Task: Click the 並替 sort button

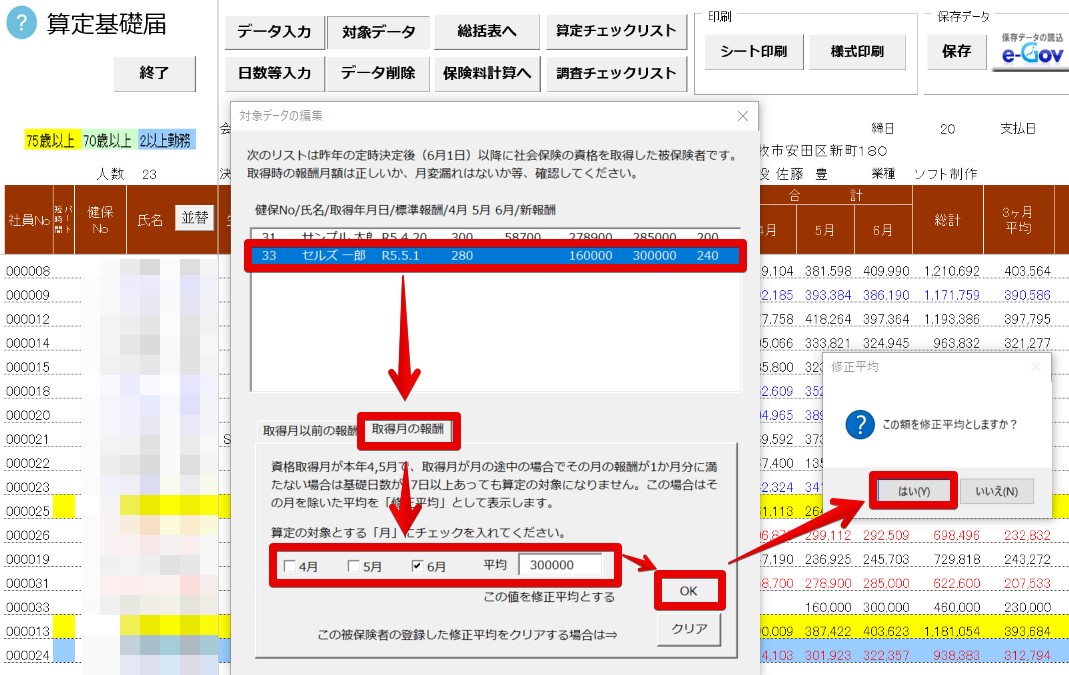Action: tap(195, 218)
